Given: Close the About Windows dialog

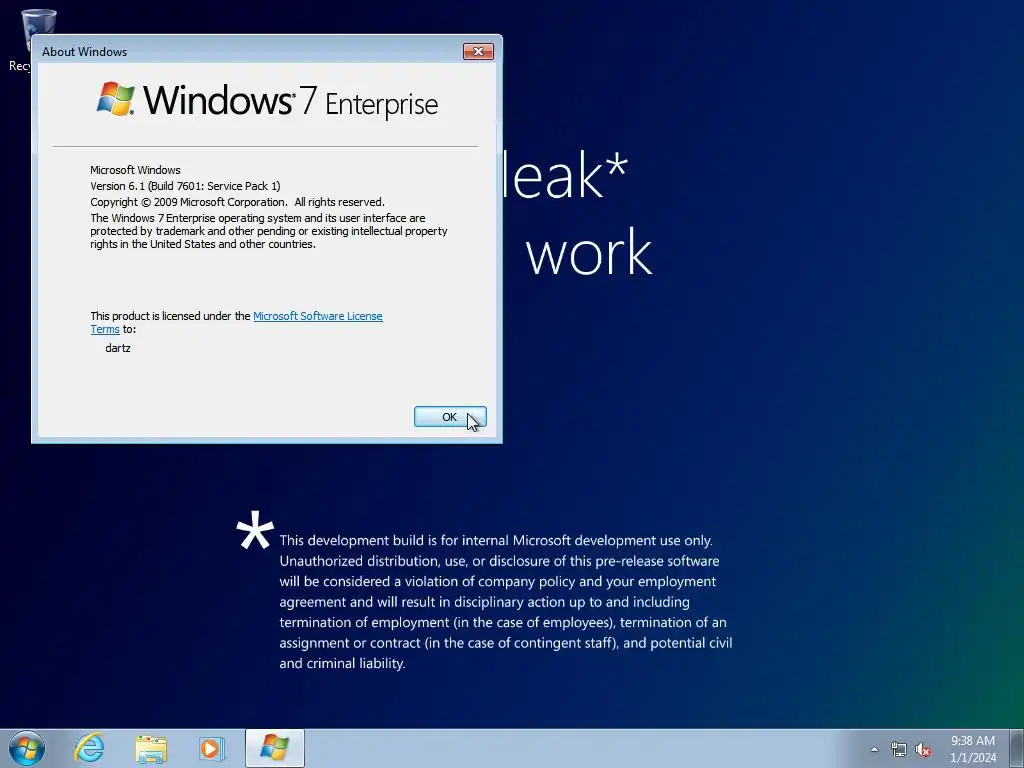Looking at the screenshot, I should 478,52.
